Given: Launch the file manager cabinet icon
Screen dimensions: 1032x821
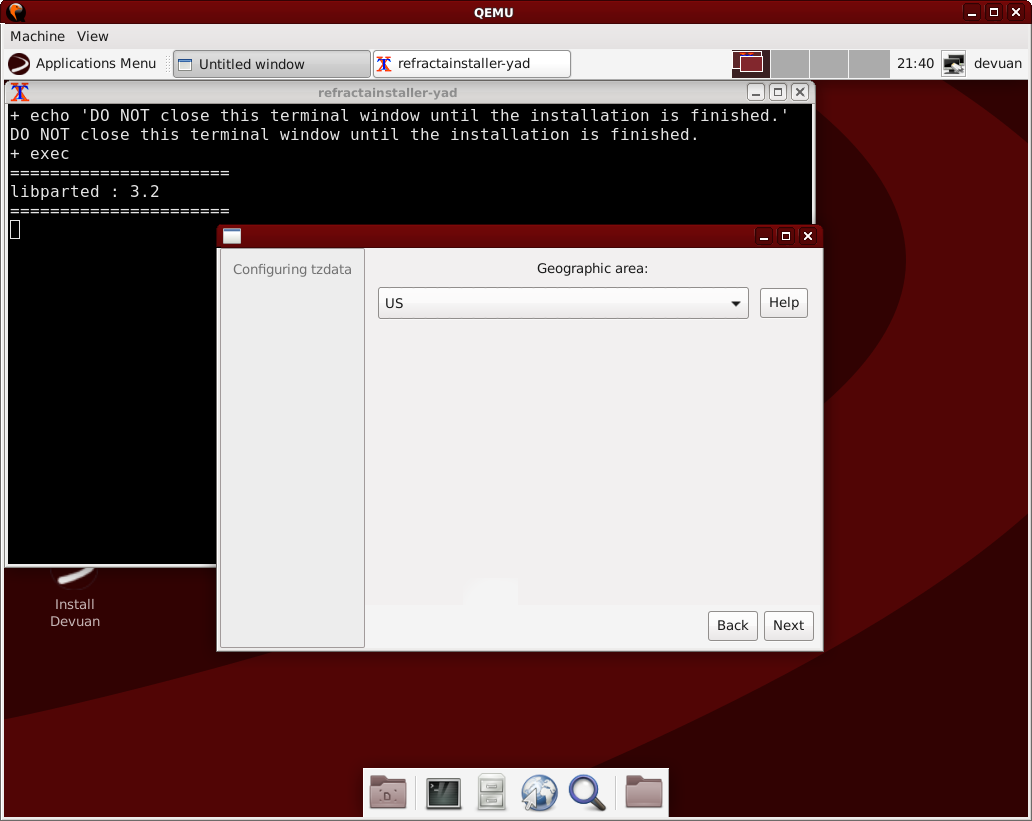Looking at the screenshot, I should click(491, 793).
